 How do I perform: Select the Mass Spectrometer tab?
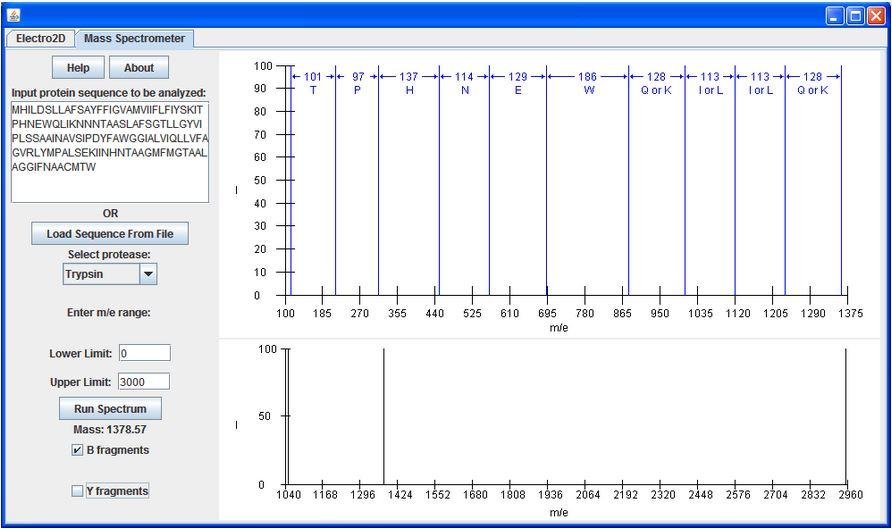click(x=134, y=39)
